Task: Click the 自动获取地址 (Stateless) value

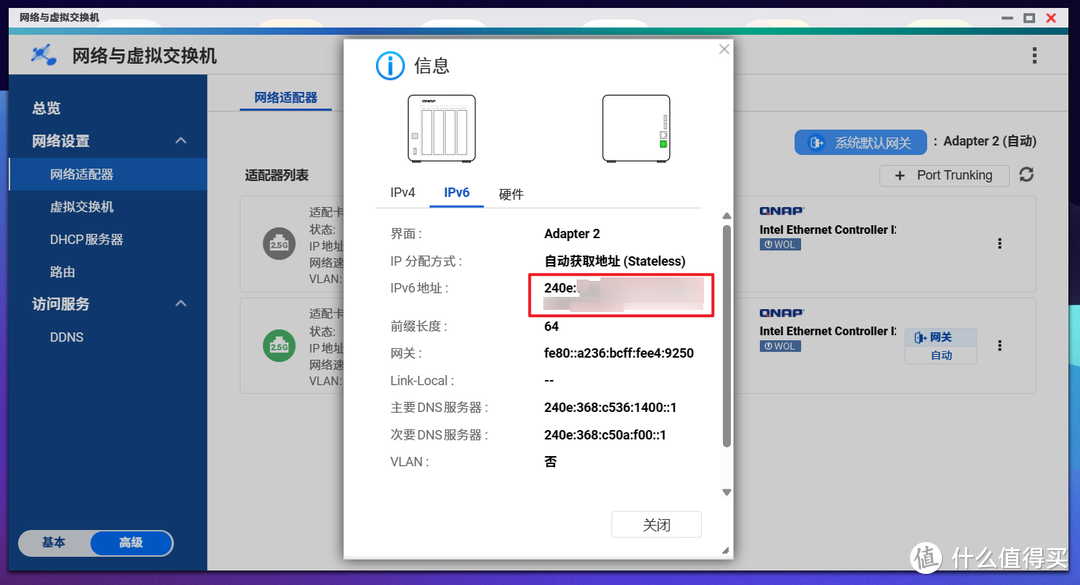Action: (x=614, y=262)
